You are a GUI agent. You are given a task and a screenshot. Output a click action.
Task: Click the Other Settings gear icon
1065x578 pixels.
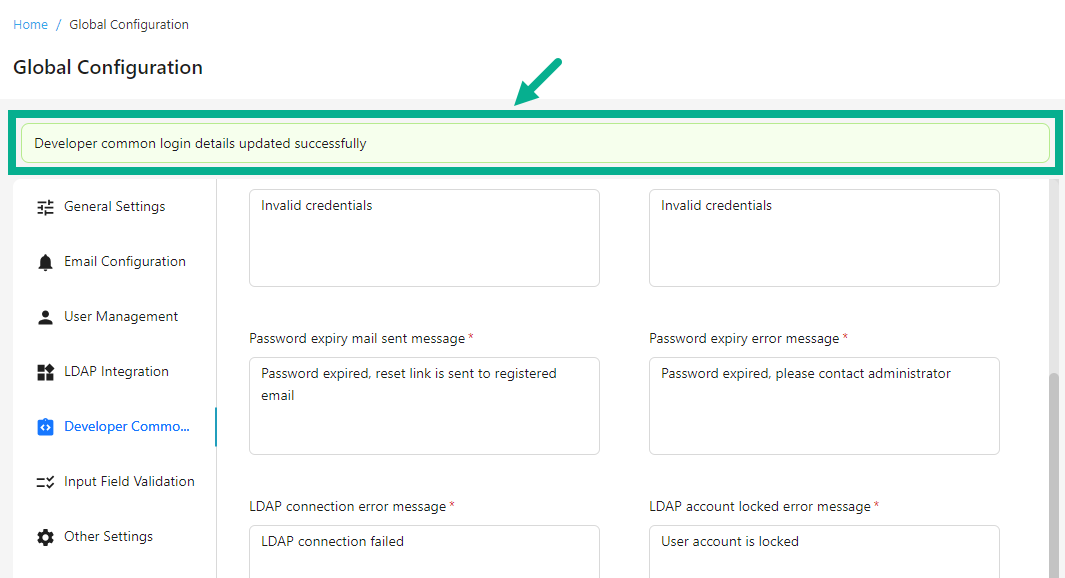click(x=45, y=537)
